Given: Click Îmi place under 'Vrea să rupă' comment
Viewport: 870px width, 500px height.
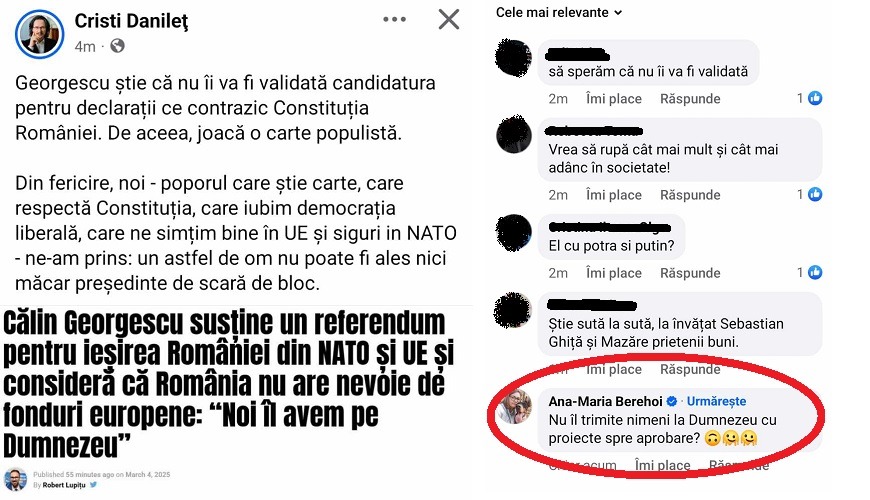Looking at the screenshot, I should (614, 195).
